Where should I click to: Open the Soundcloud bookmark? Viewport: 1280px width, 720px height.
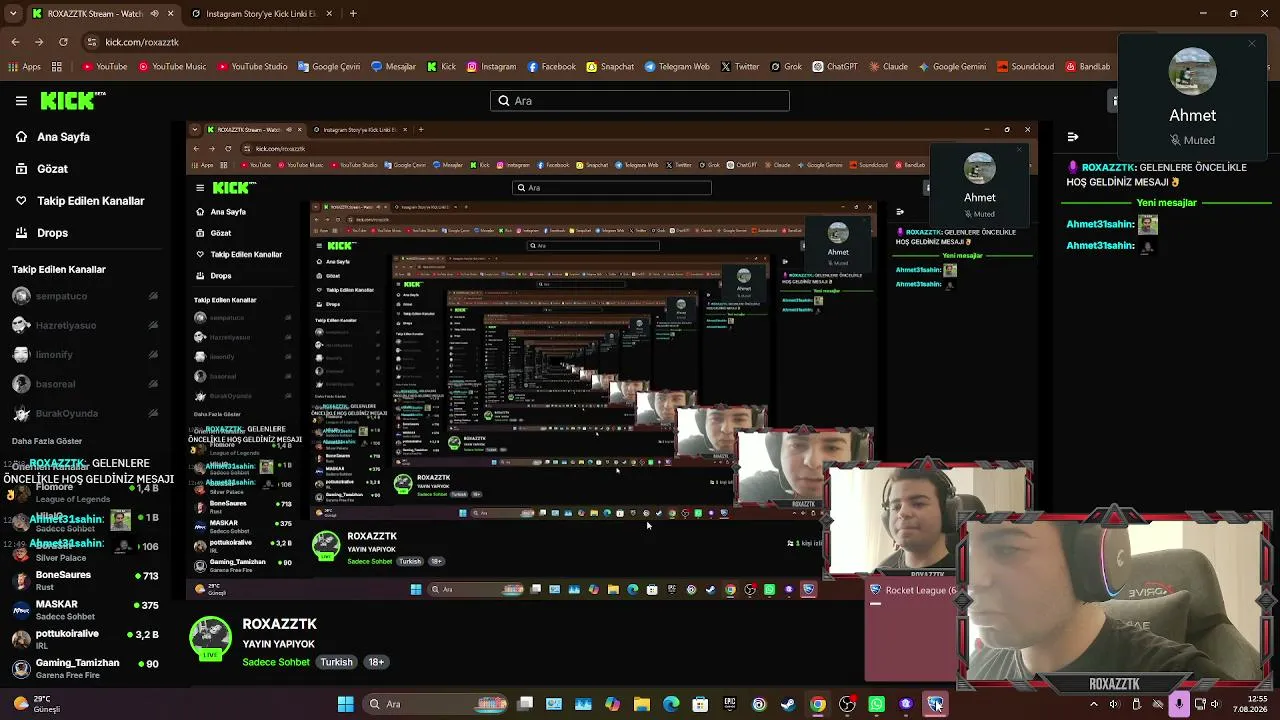(1025, 67)
